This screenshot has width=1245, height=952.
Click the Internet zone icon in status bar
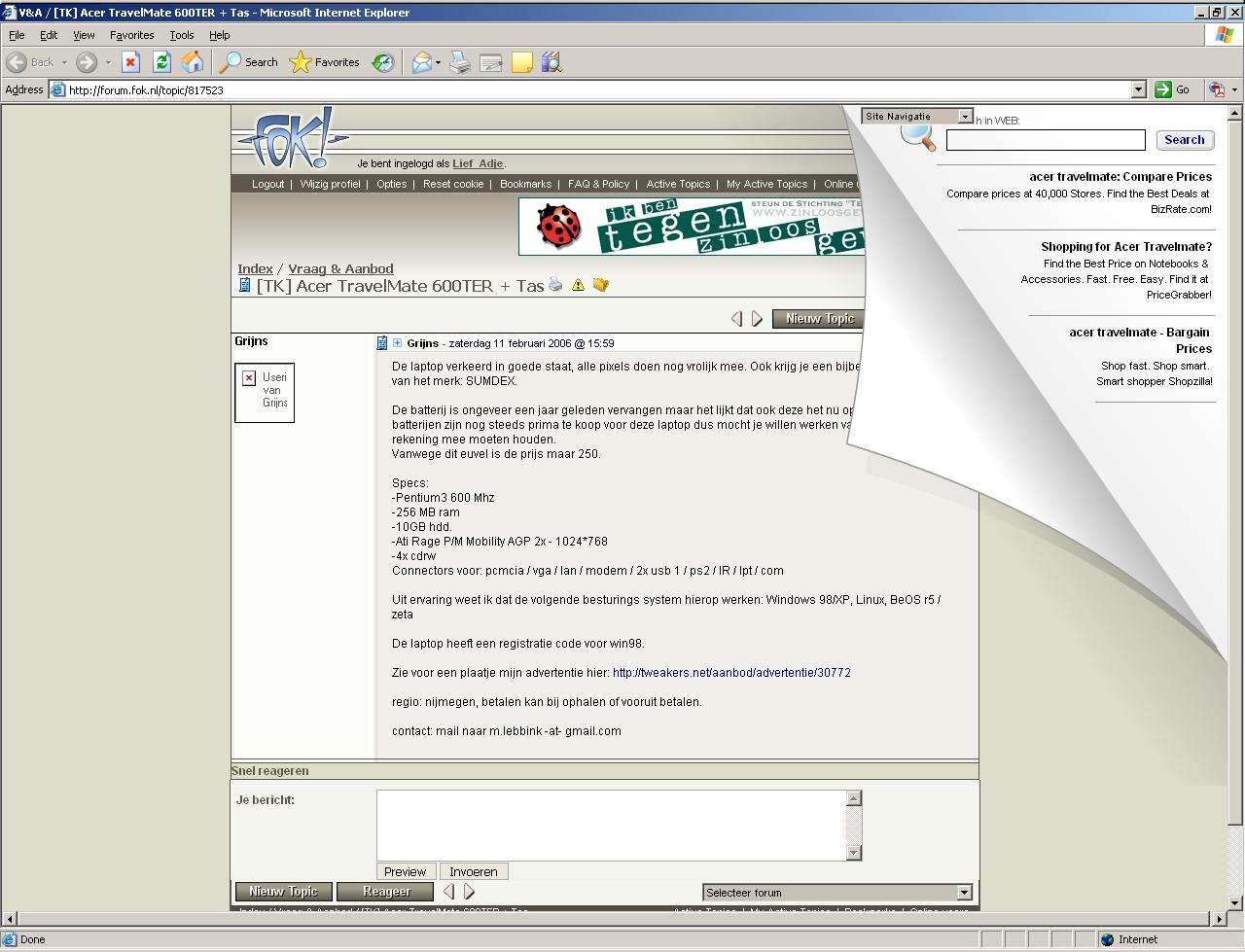pos(1107,939)
